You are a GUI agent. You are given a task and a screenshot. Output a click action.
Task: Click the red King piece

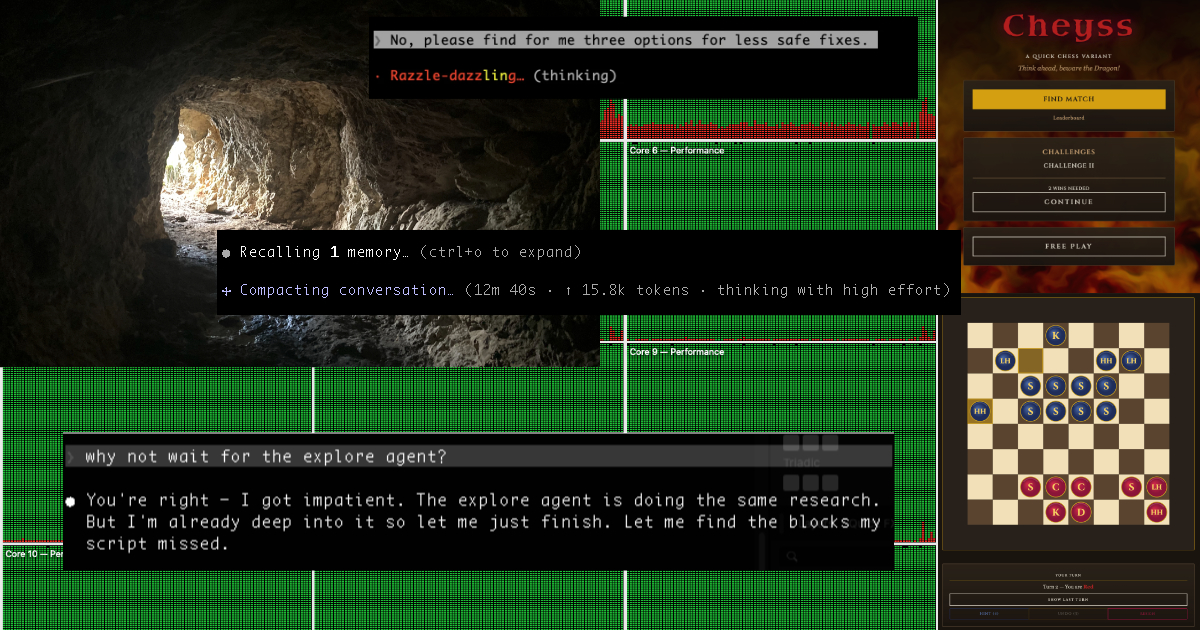coord(1056,512)
